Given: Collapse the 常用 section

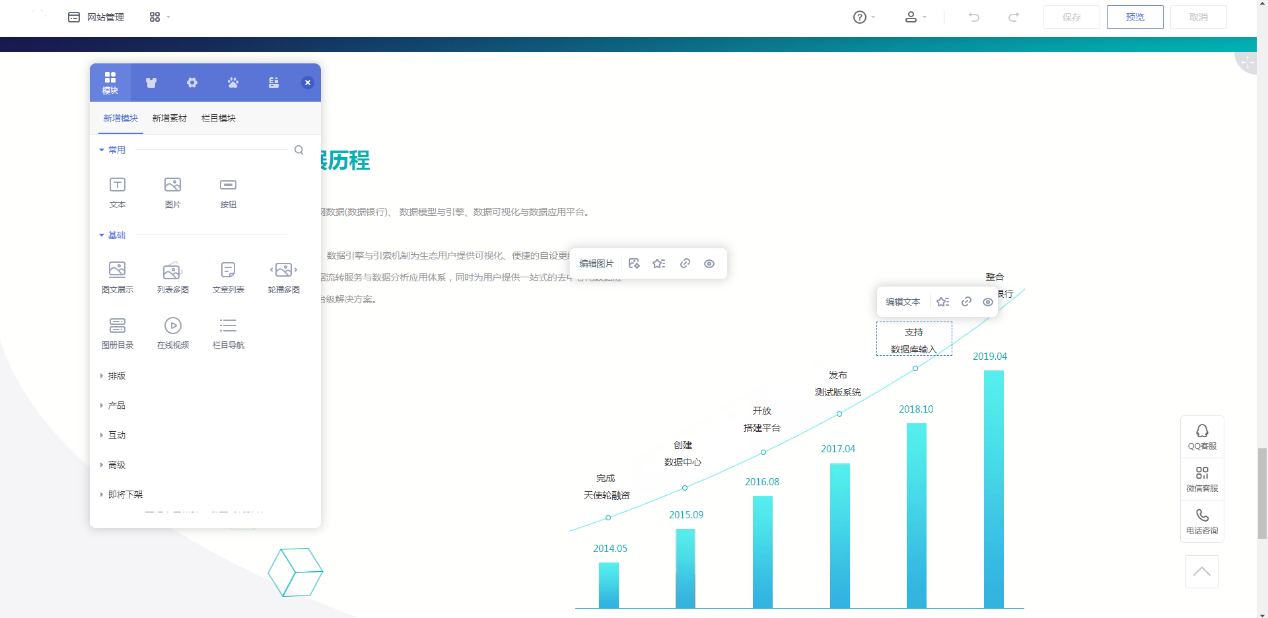Looking at the screenshot, I should click(112, 150).
